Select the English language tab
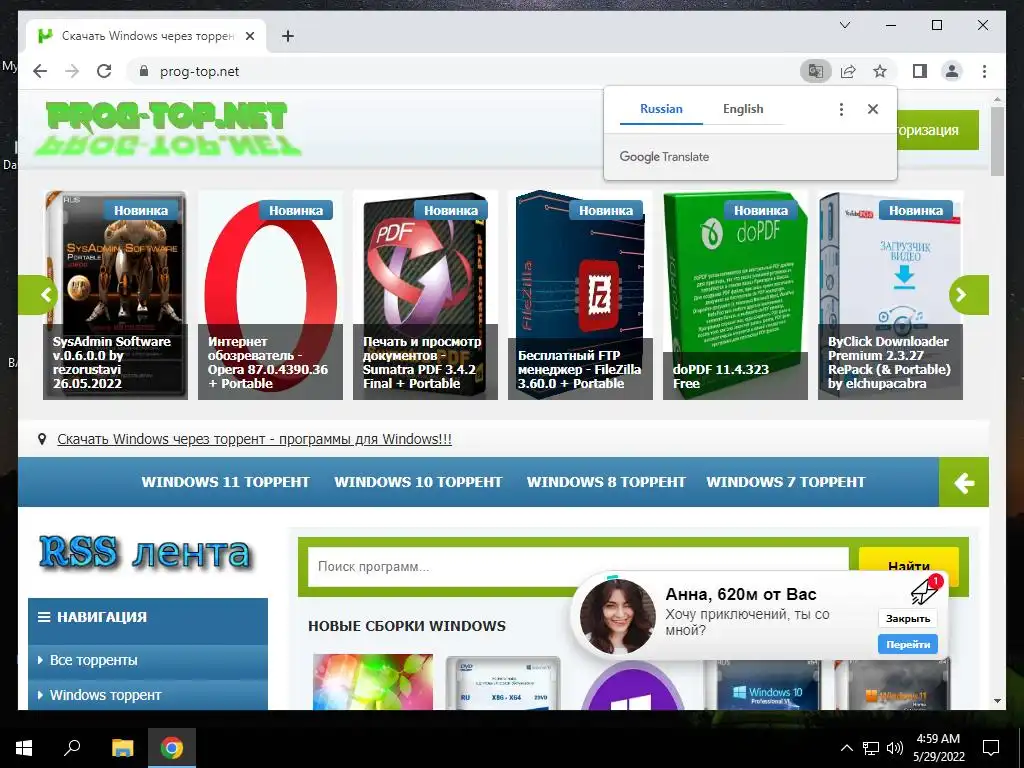The width and height of the screenshot is (1024, 768). coord(743,109)
